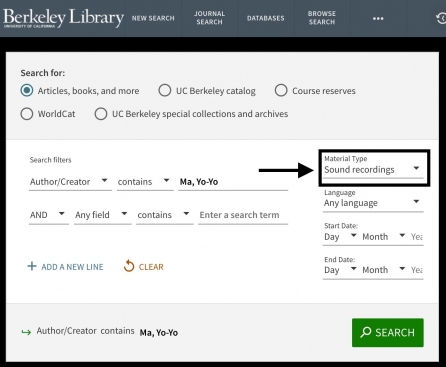Image resolution: width=446 pixels, height=367 pixels.
Task: Open the three-dot more options menu
Action: coord(378,18)
